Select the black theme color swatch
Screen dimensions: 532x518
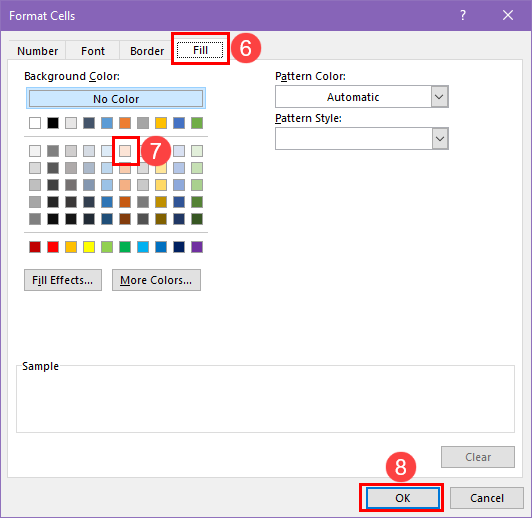pyautogui.click(x=53, y=123)
